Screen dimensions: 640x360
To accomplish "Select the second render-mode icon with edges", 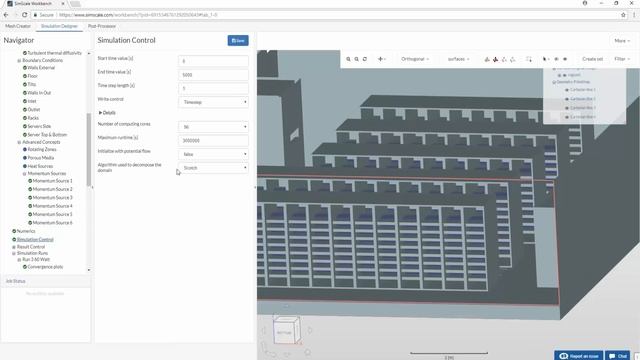I will tap(496, 59).
